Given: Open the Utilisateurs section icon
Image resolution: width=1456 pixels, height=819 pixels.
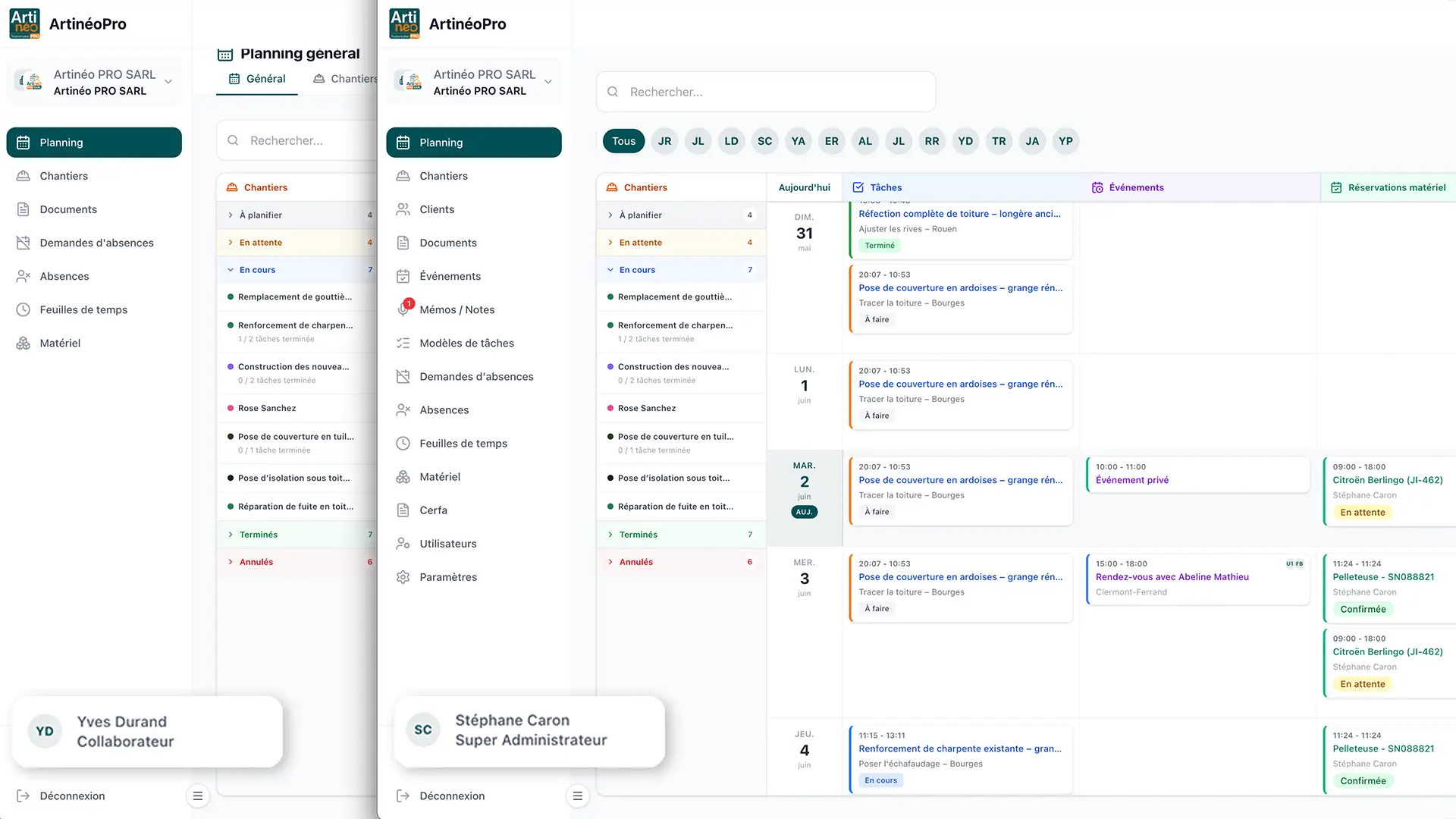Looking at the screenshot, I should coord(403,544).
